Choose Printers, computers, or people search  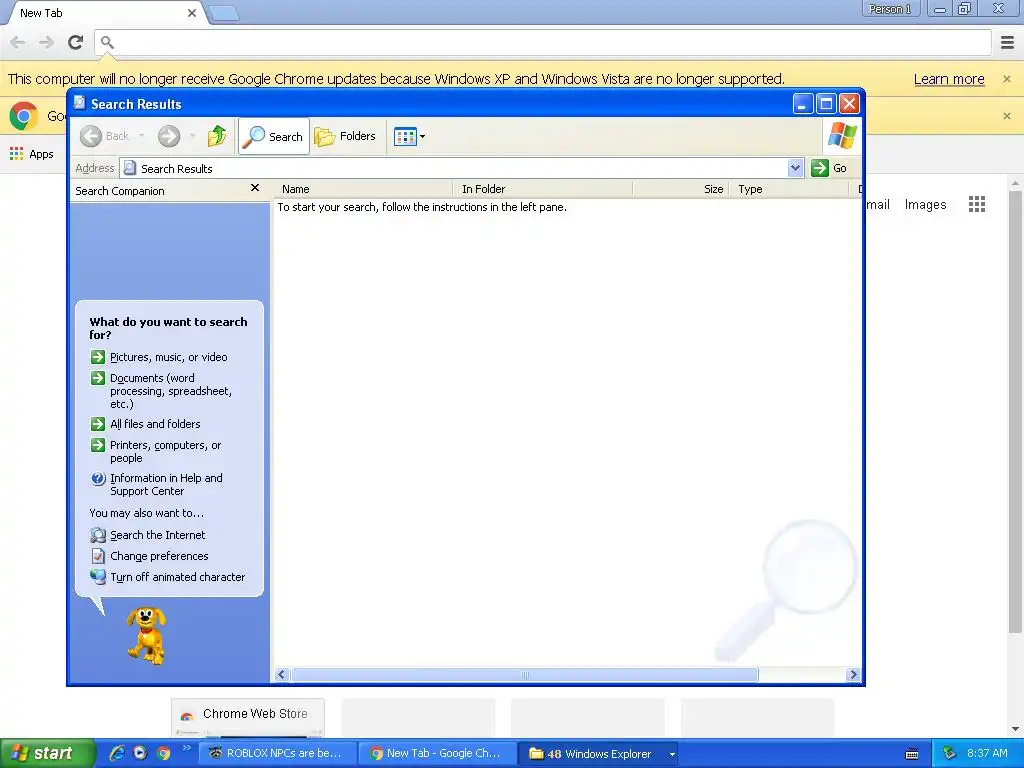pos(166,451)
